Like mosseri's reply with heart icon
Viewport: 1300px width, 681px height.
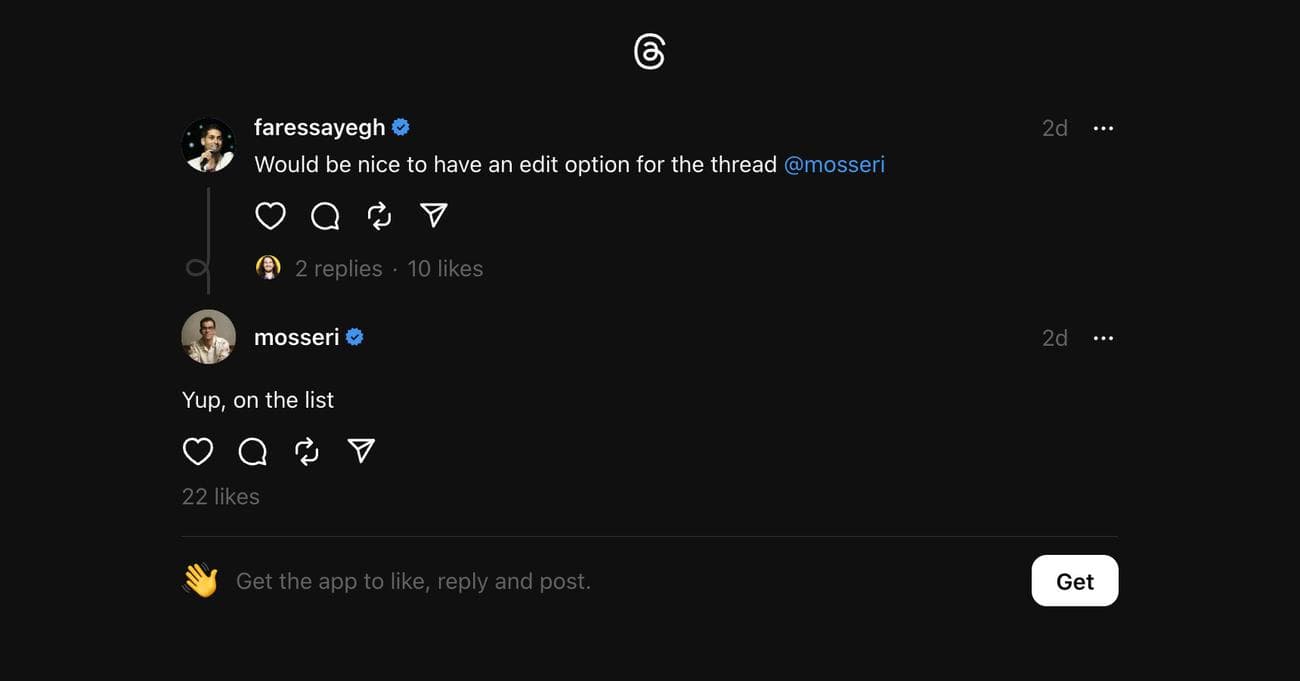pos(198,452)
